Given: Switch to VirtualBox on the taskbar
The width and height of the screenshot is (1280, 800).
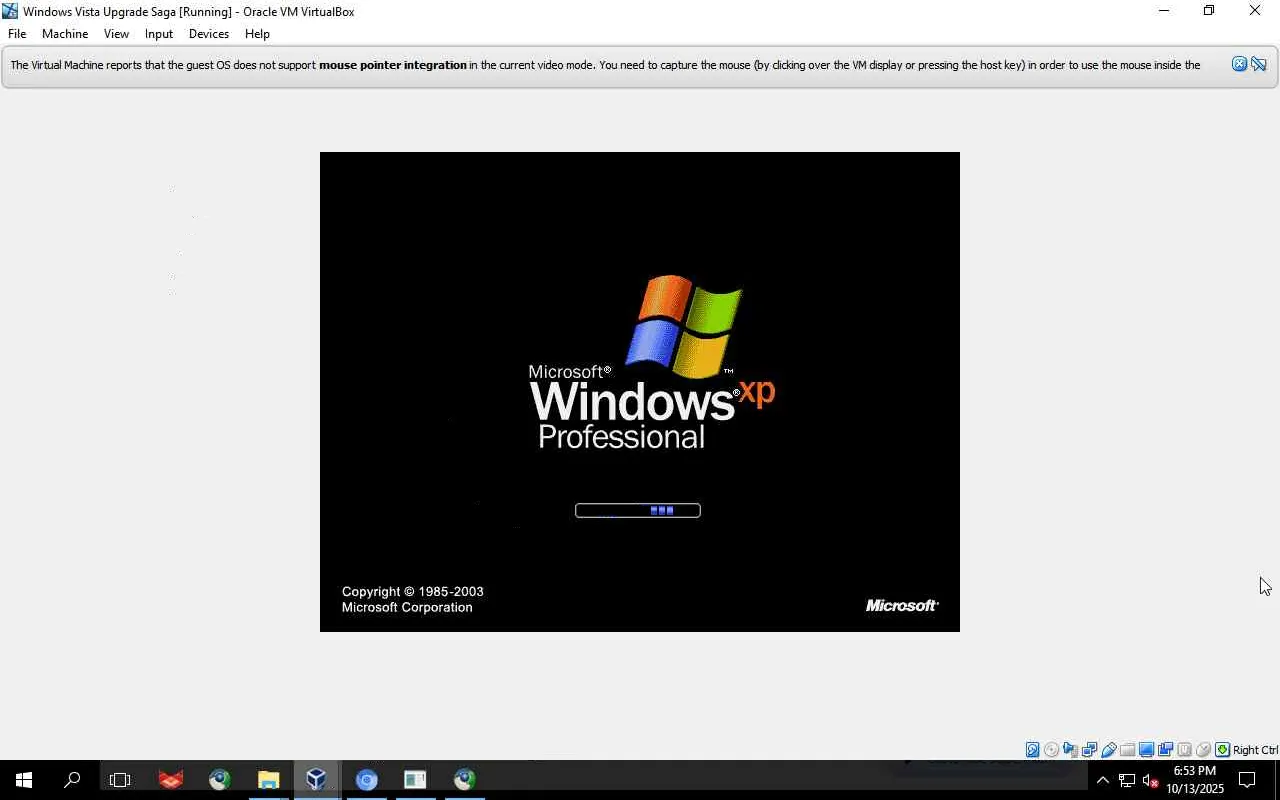Looking at the screenshot, I should 317,780.
